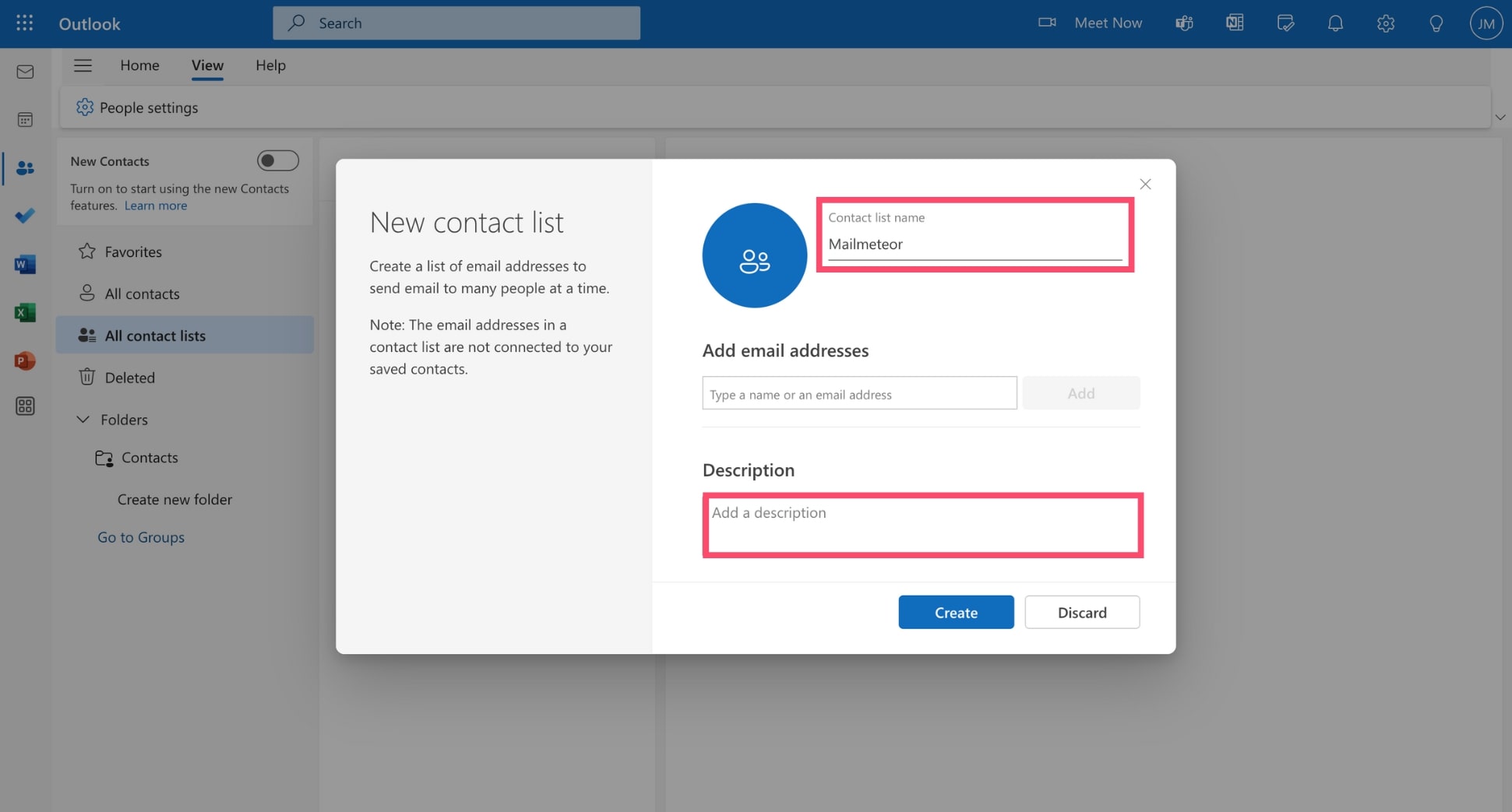The height and width of the screenshot is (812, 1512).
Task: Click the disabled Add button
Action: [x=1080, y=393]
